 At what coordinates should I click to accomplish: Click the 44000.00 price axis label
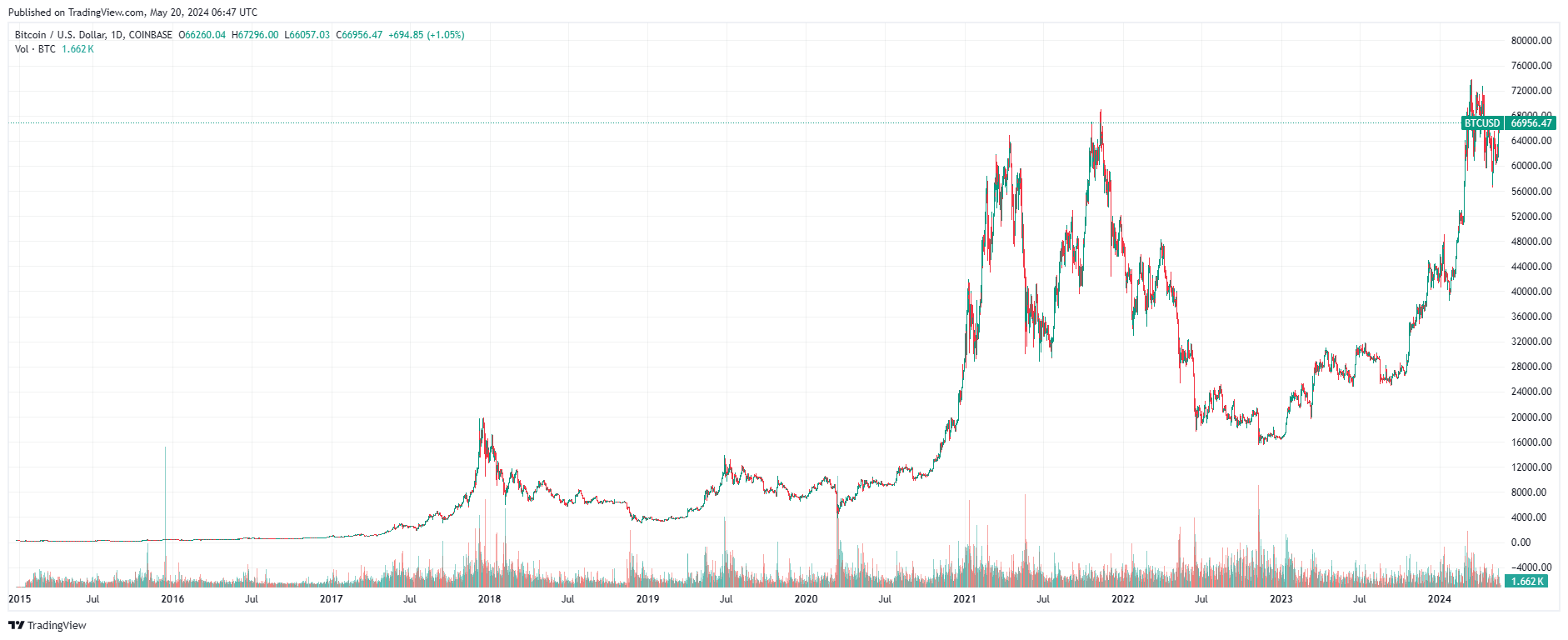coord(1531,267)
